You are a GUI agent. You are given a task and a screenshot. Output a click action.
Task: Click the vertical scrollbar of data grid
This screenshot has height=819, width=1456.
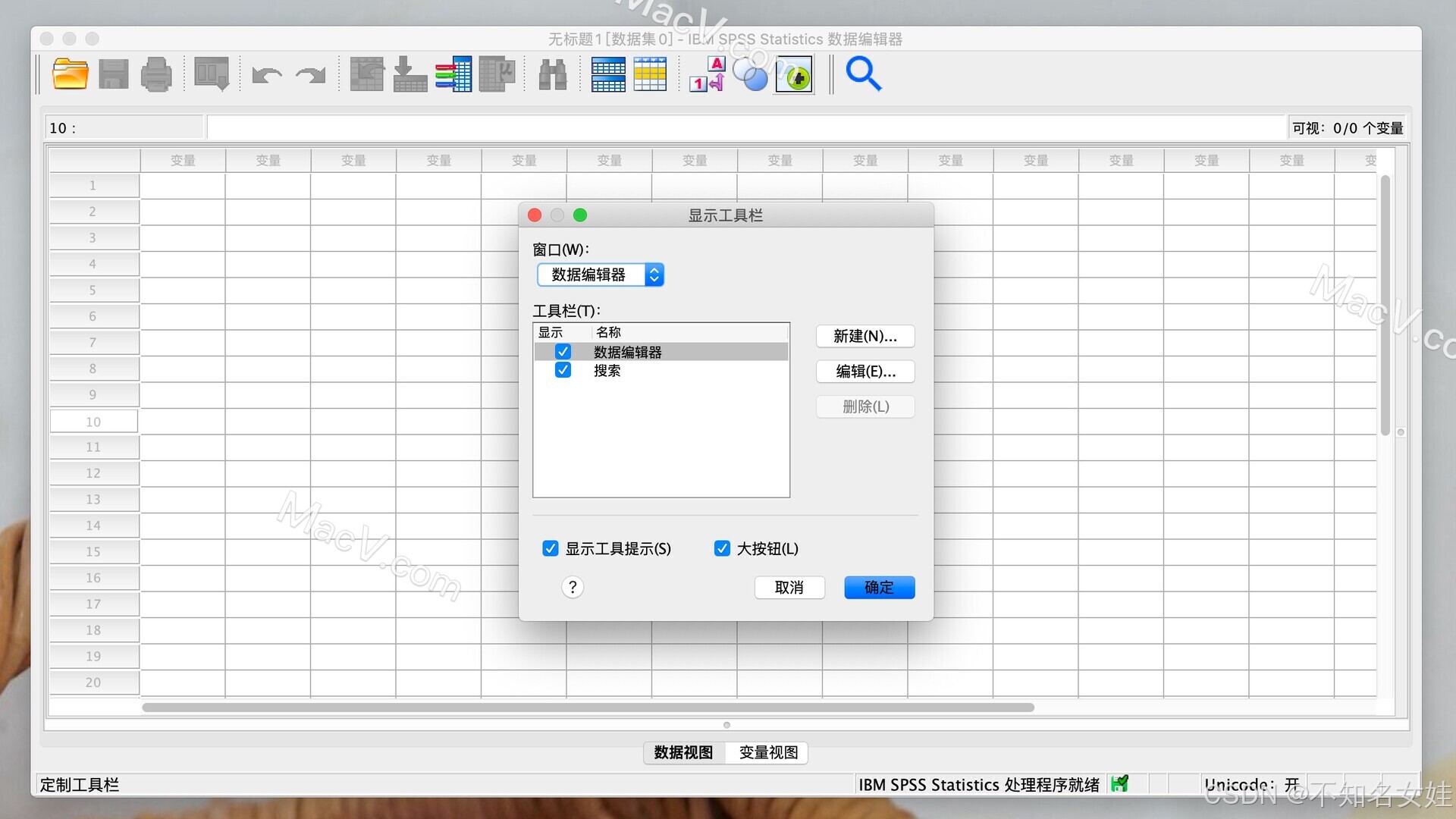[x=1385, y=305]
